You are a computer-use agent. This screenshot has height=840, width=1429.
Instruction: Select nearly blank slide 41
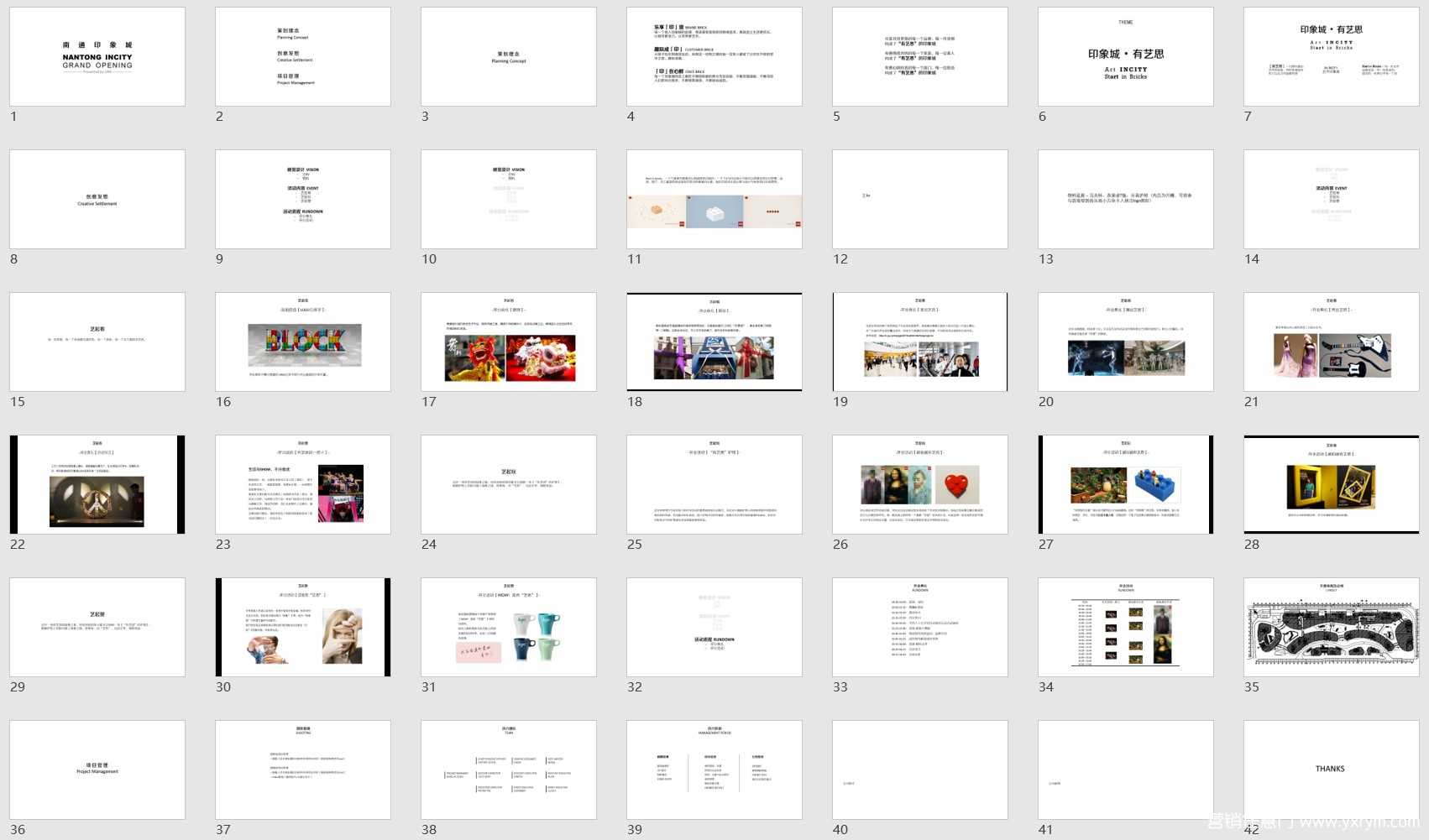click(x=1126, y=770)
